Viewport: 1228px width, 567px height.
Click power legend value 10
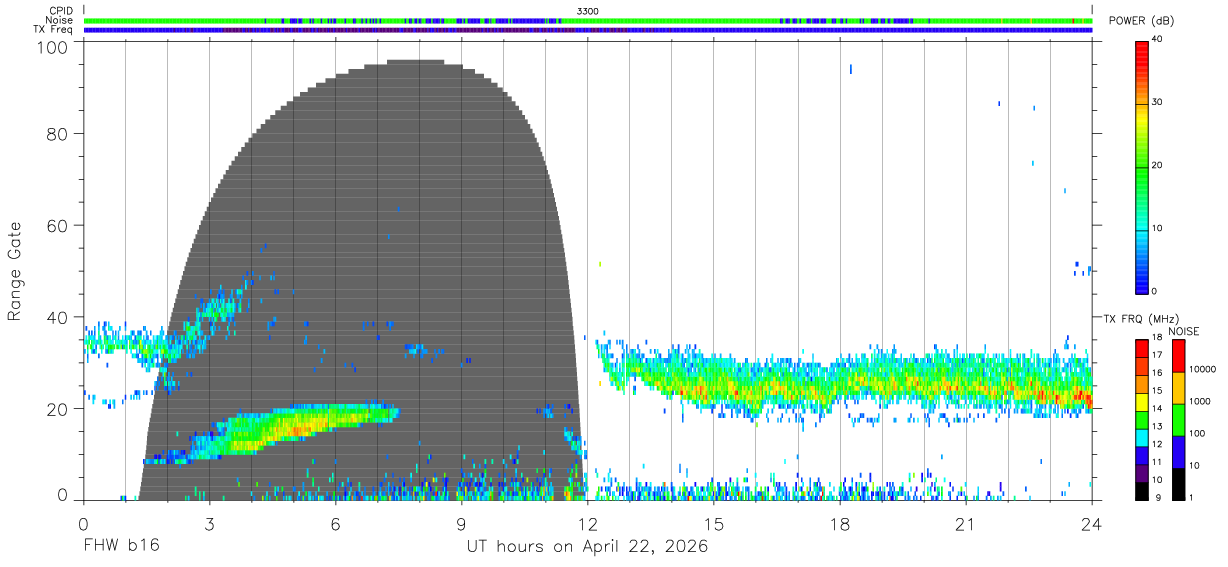1159,229
